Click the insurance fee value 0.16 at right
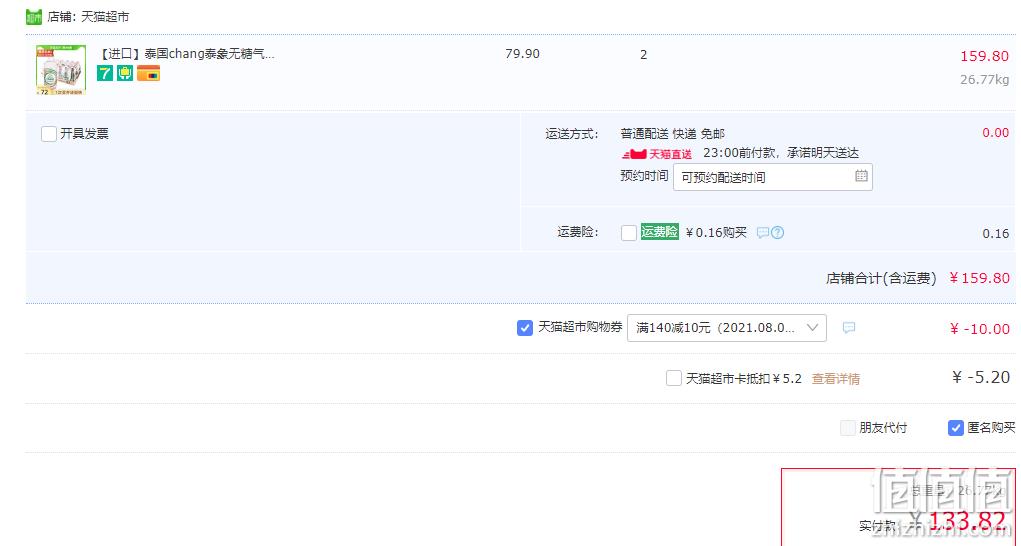 pos(996,233)
